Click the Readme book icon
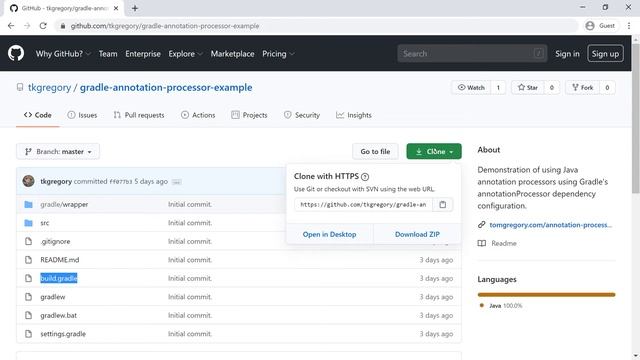The height and width of the screenshot is (360, 640). click(x=482, y=243)
